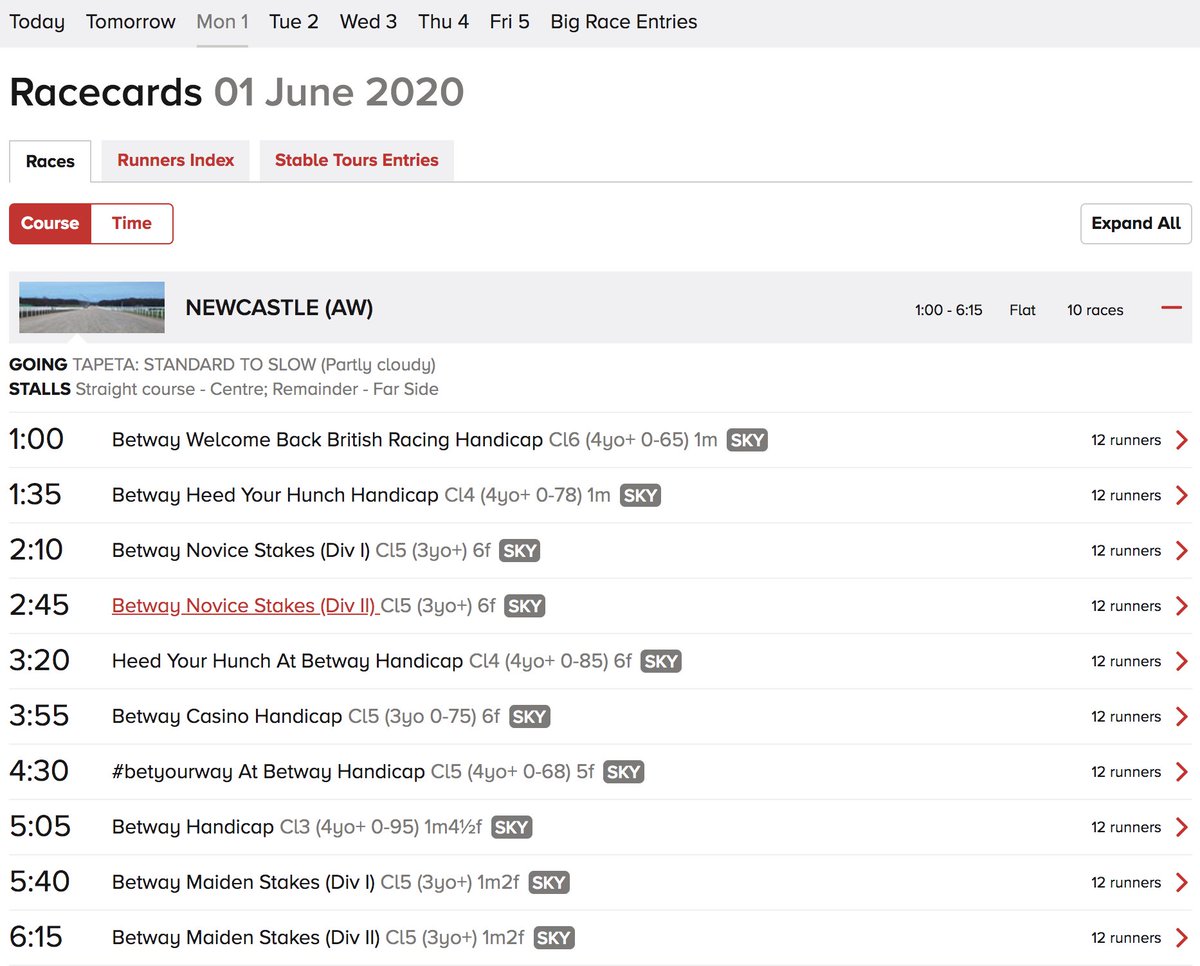The height and width of the screenshot is (966, 1200).
Task: Click the SKY badge on 5:40 race
Action: [549, 883]
